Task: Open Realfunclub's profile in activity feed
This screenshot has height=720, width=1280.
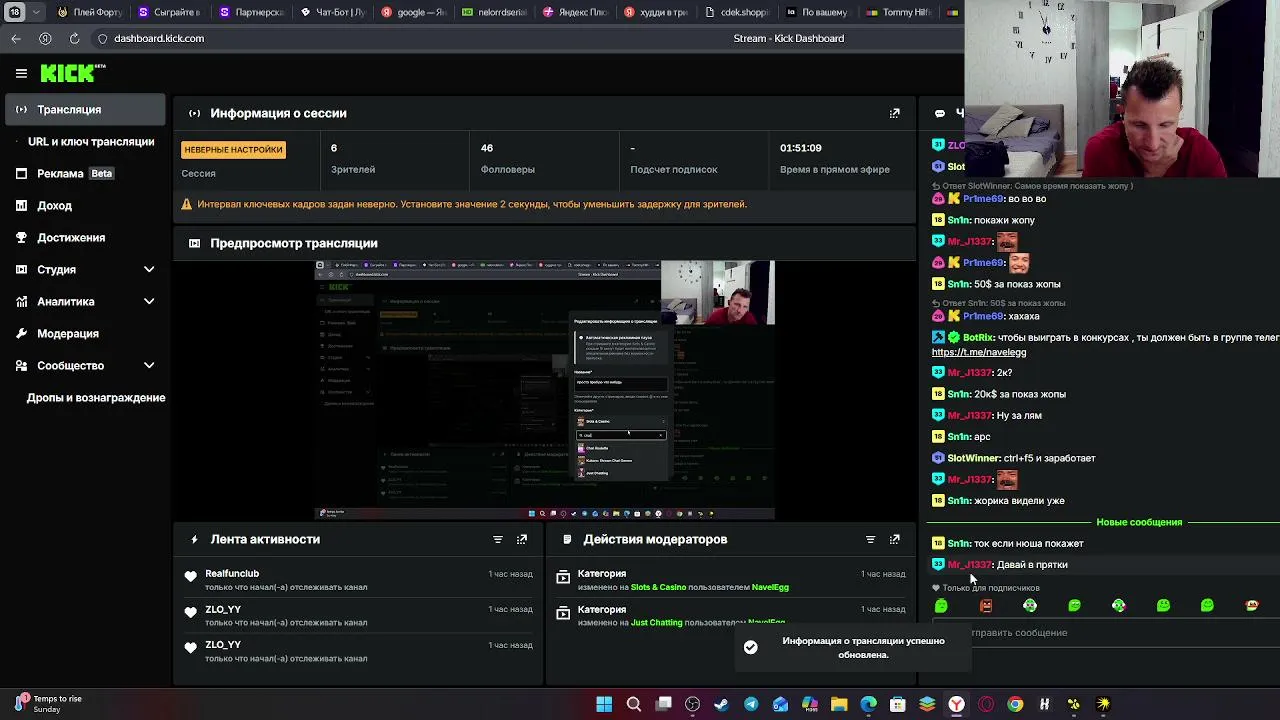Action: point(232,573)
